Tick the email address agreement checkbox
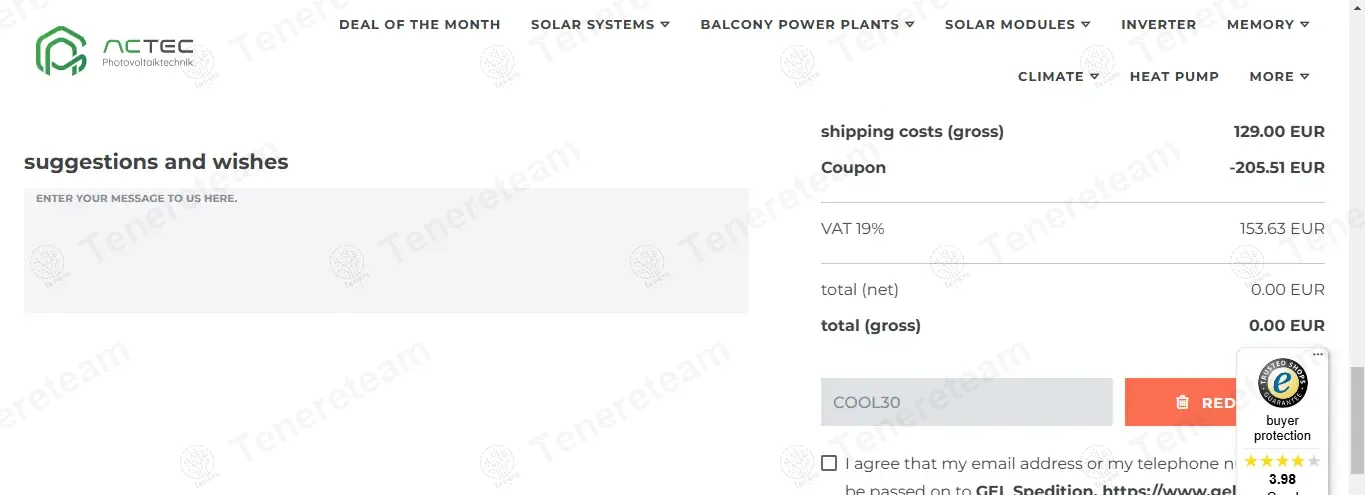 (829, 463)
